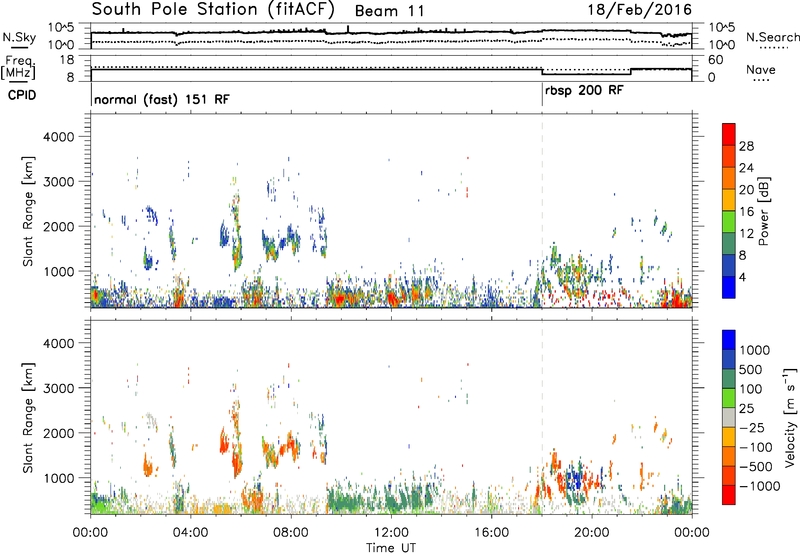Click the 'Freq. [MHz]' axis label

[18, 67]
